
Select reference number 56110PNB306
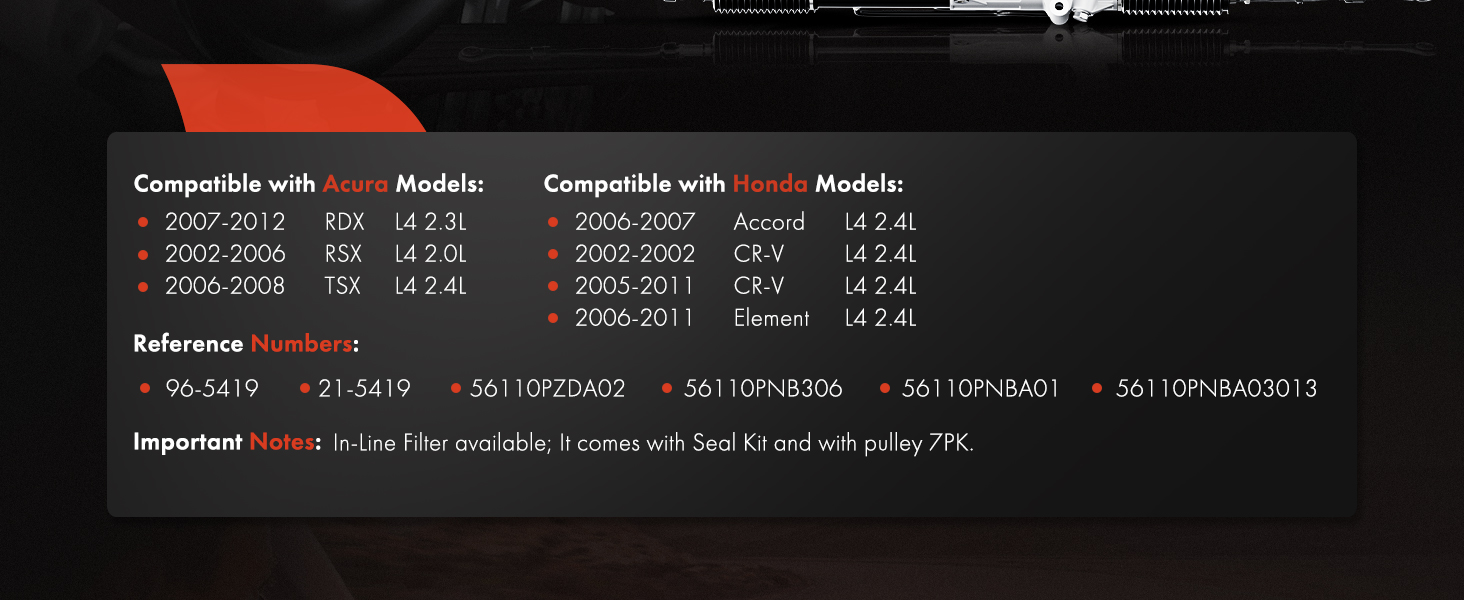(763, 388)
